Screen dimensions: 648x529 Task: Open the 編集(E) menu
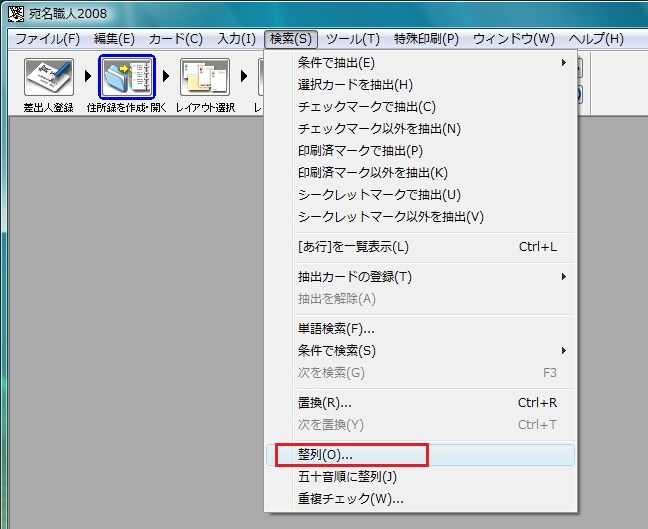pyautogui.click(x=114, y=39)
